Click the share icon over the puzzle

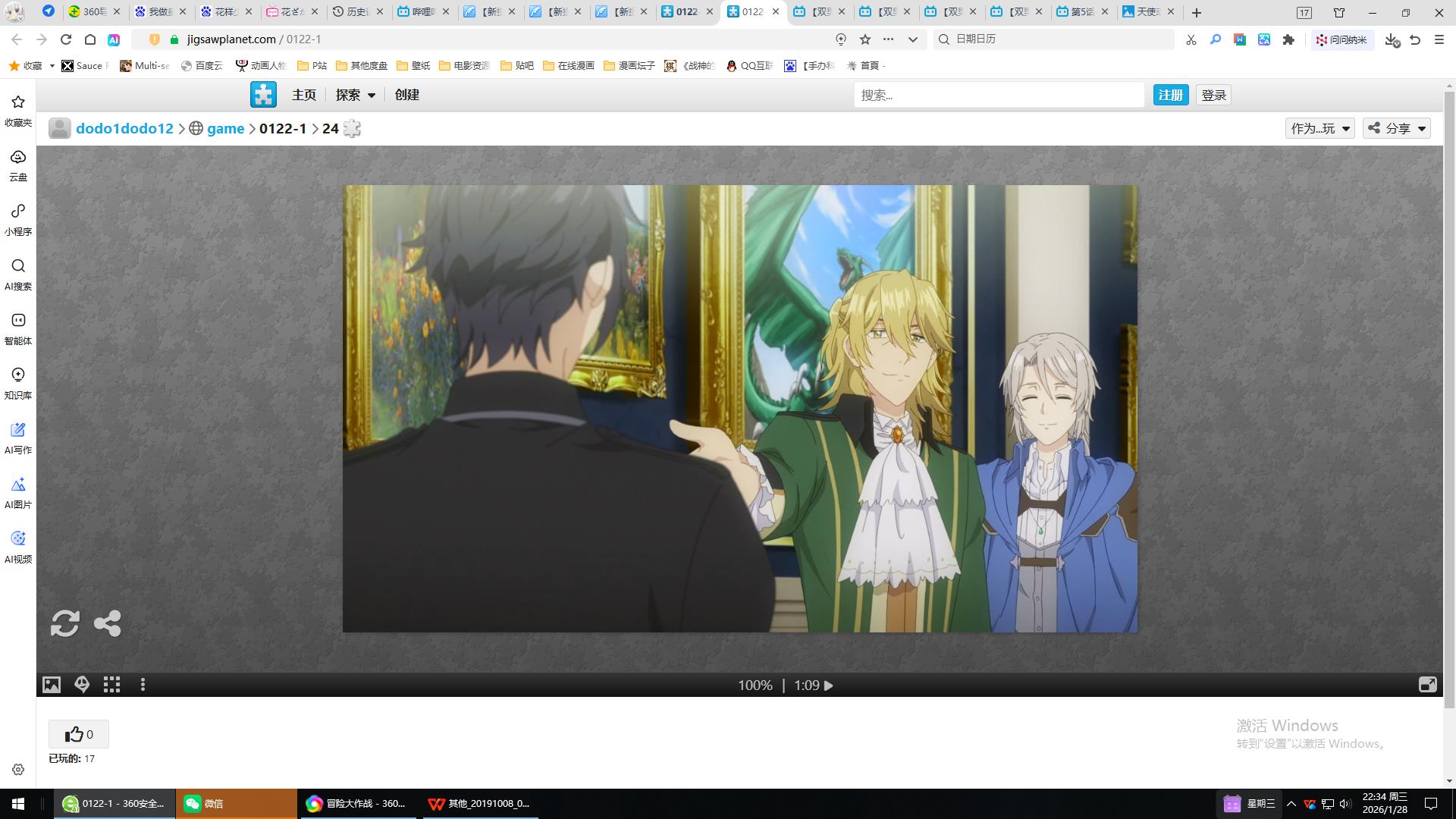coord(107,623)
